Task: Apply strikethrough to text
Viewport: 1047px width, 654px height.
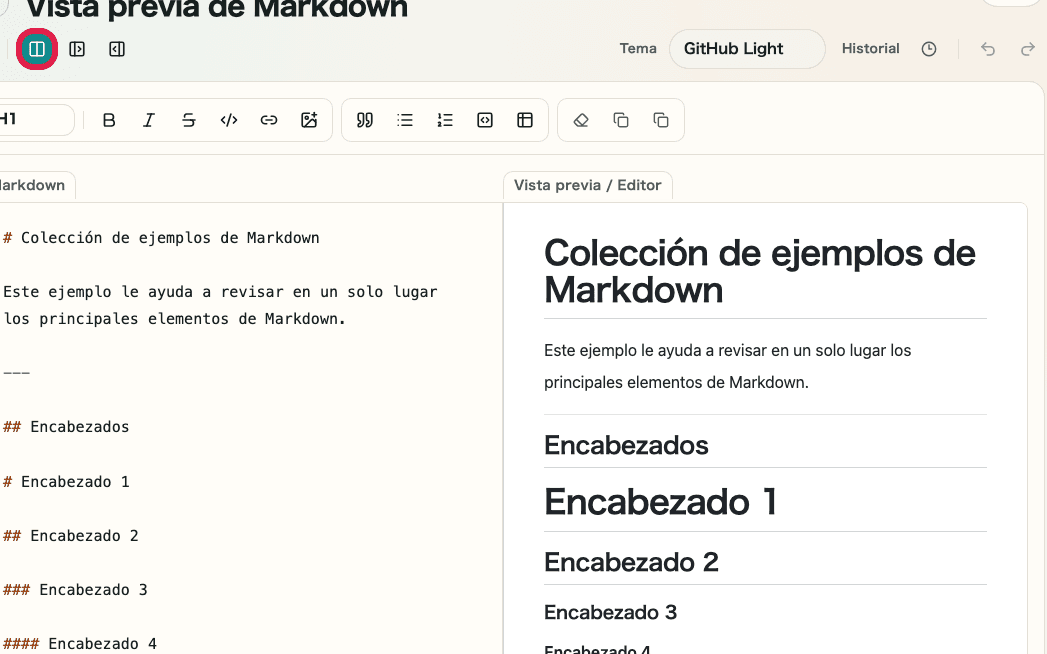Action: point(189,120)
